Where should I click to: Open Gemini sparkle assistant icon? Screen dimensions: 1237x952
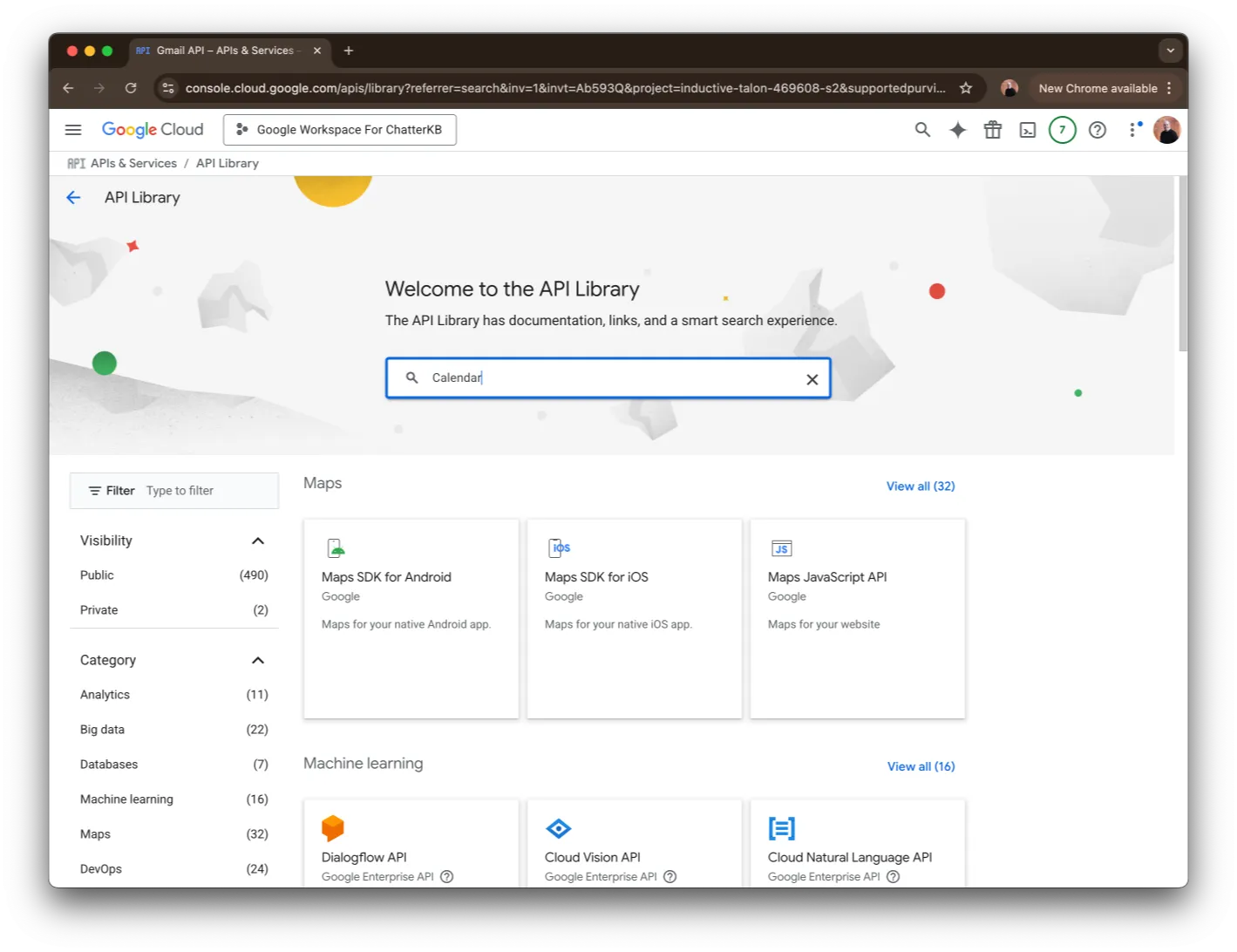coord(958,130)
